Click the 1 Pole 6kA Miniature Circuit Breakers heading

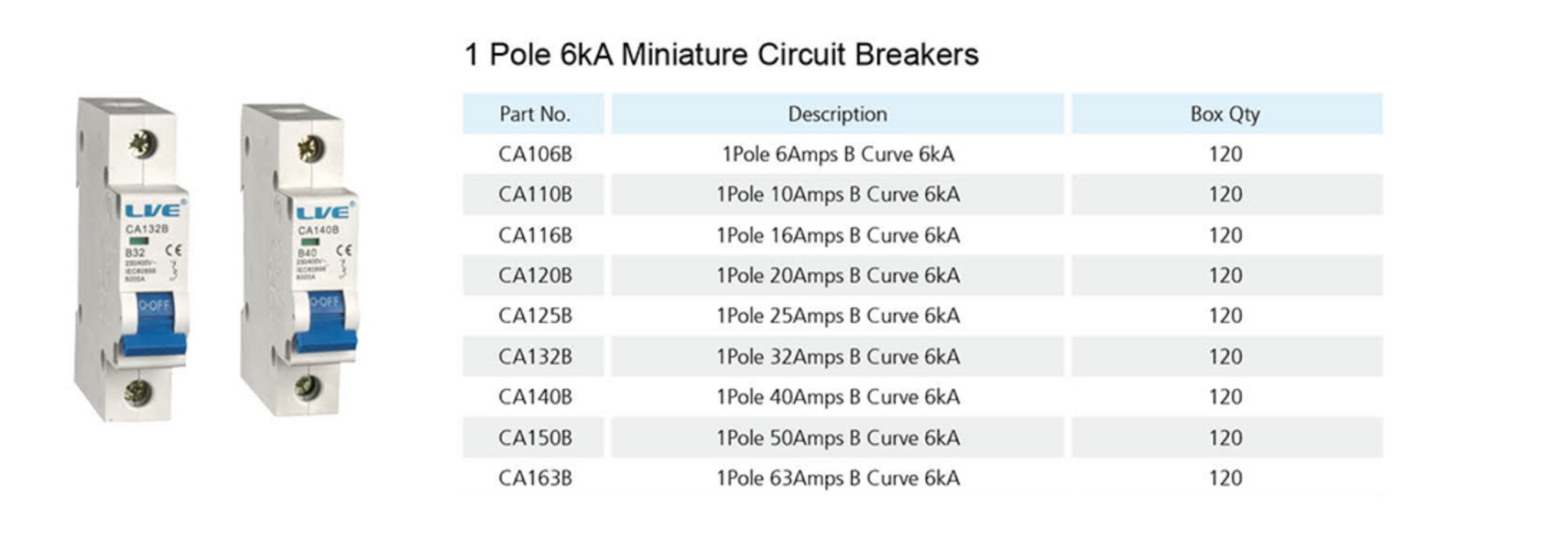pos(721,54)
